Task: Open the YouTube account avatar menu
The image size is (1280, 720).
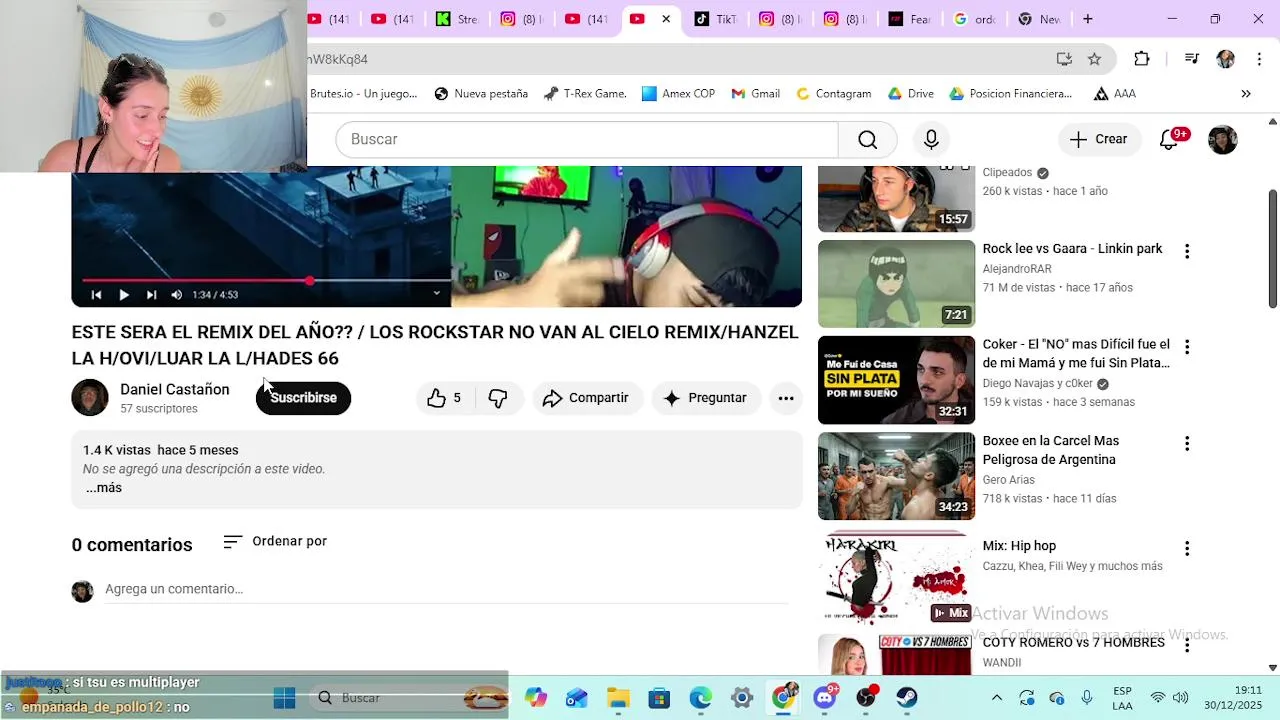Action: click(1223, 140)
